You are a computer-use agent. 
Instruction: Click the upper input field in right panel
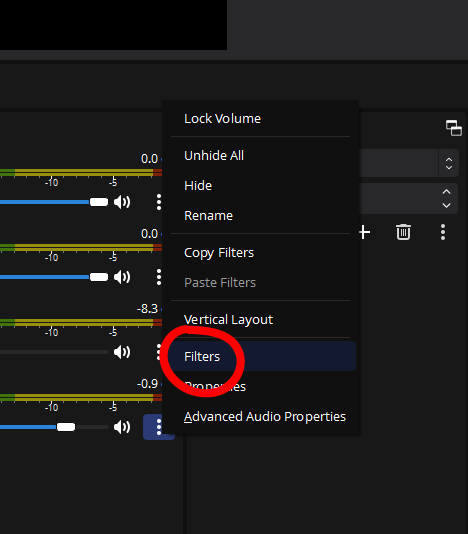tap(399, 163)
